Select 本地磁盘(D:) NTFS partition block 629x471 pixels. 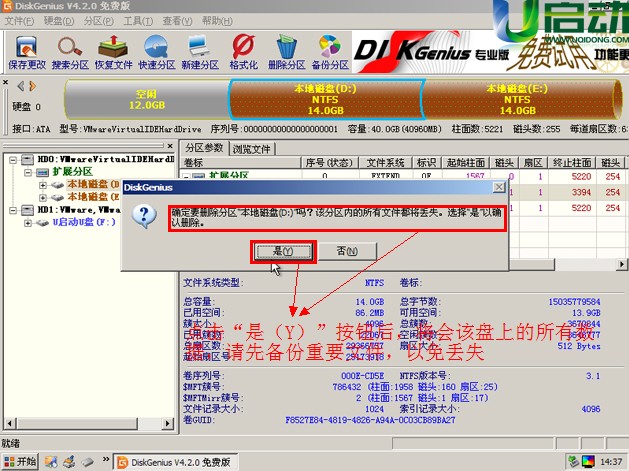click(x=325, y=99)
